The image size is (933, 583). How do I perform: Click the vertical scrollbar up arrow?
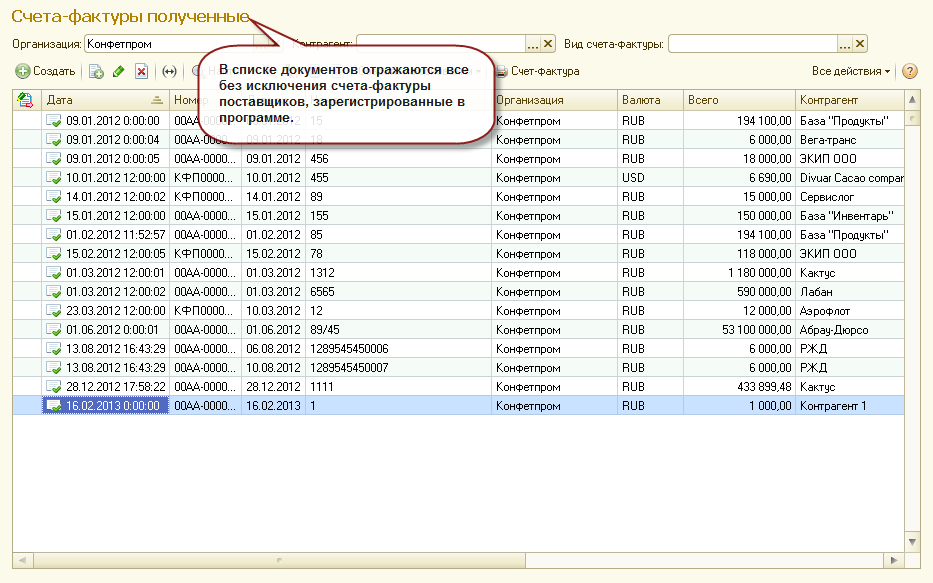pos(912,100)
